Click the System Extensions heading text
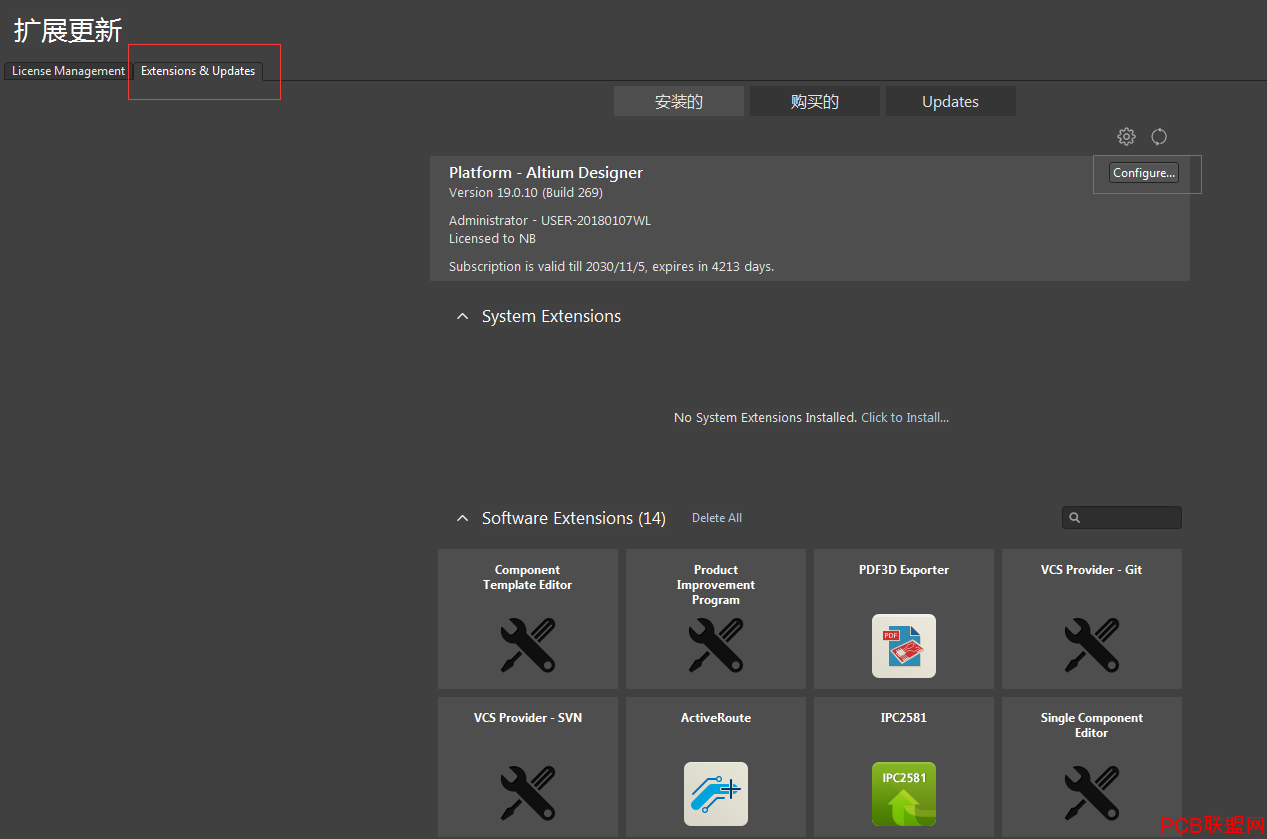 [551, 316]
